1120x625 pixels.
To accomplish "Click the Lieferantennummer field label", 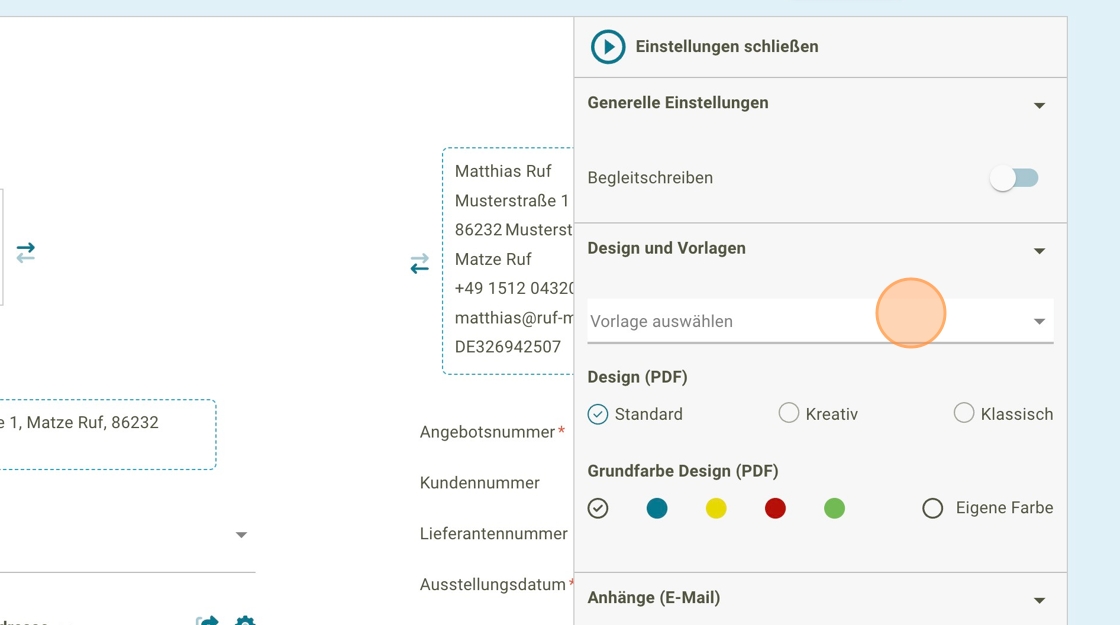I will 494,534.
